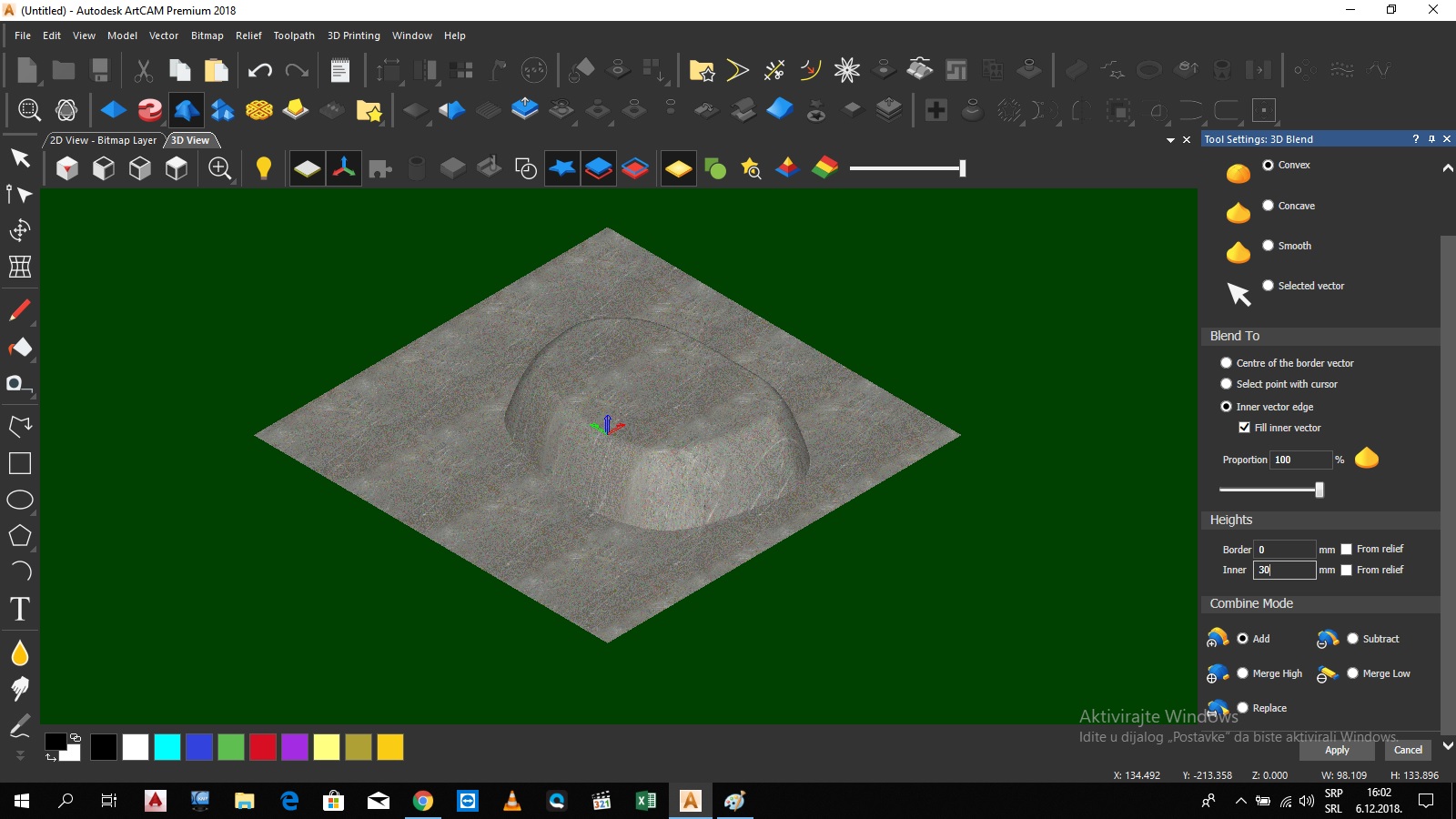Click the Apply button in 3D Blend settings
Image resolution: width=1456 pixels, height=819 pixels.
tap(1337, 750)
